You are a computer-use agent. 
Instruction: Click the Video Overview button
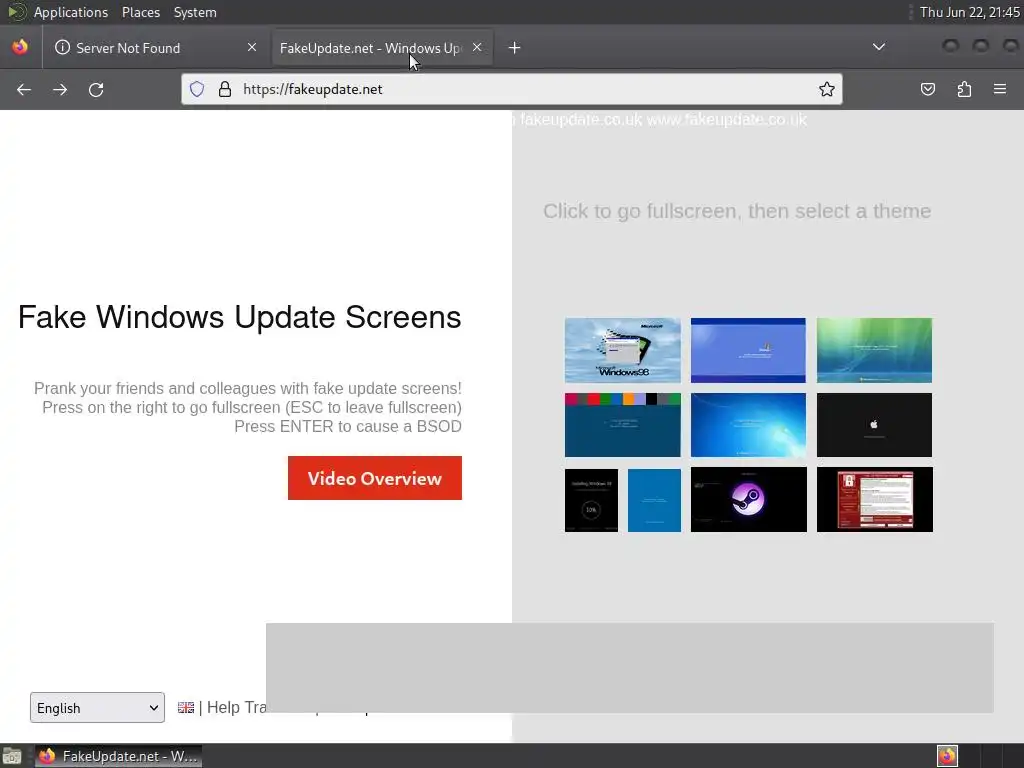[x=375, y=478]
